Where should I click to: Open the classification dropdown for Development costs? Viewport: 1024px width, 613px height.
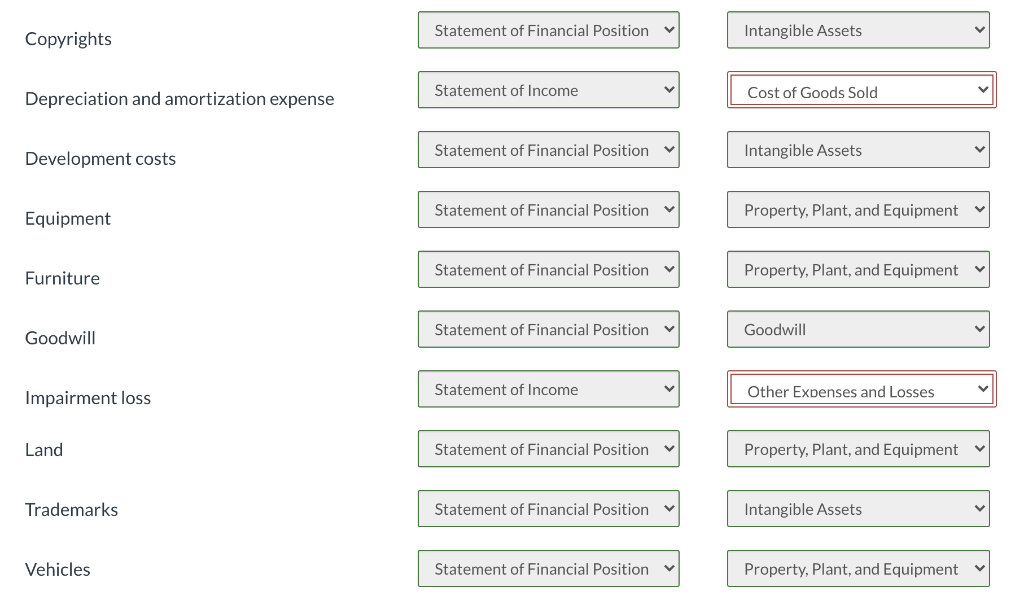point(858,150)
